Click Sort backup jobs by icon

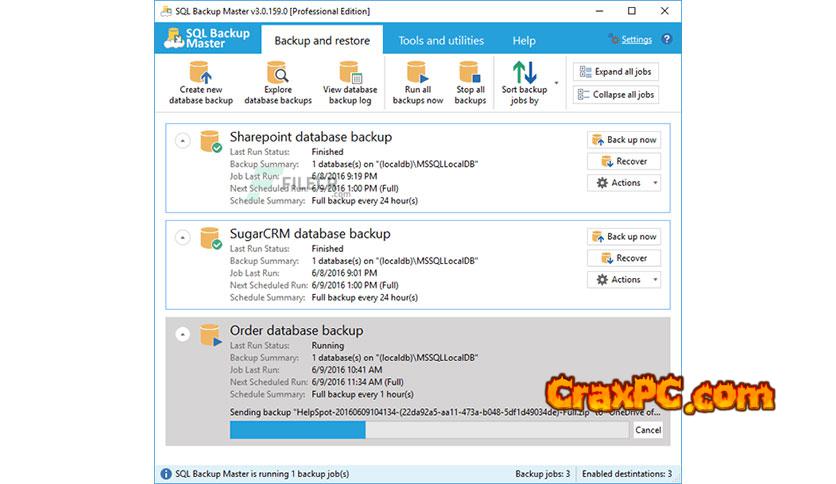tap(524, 72)
